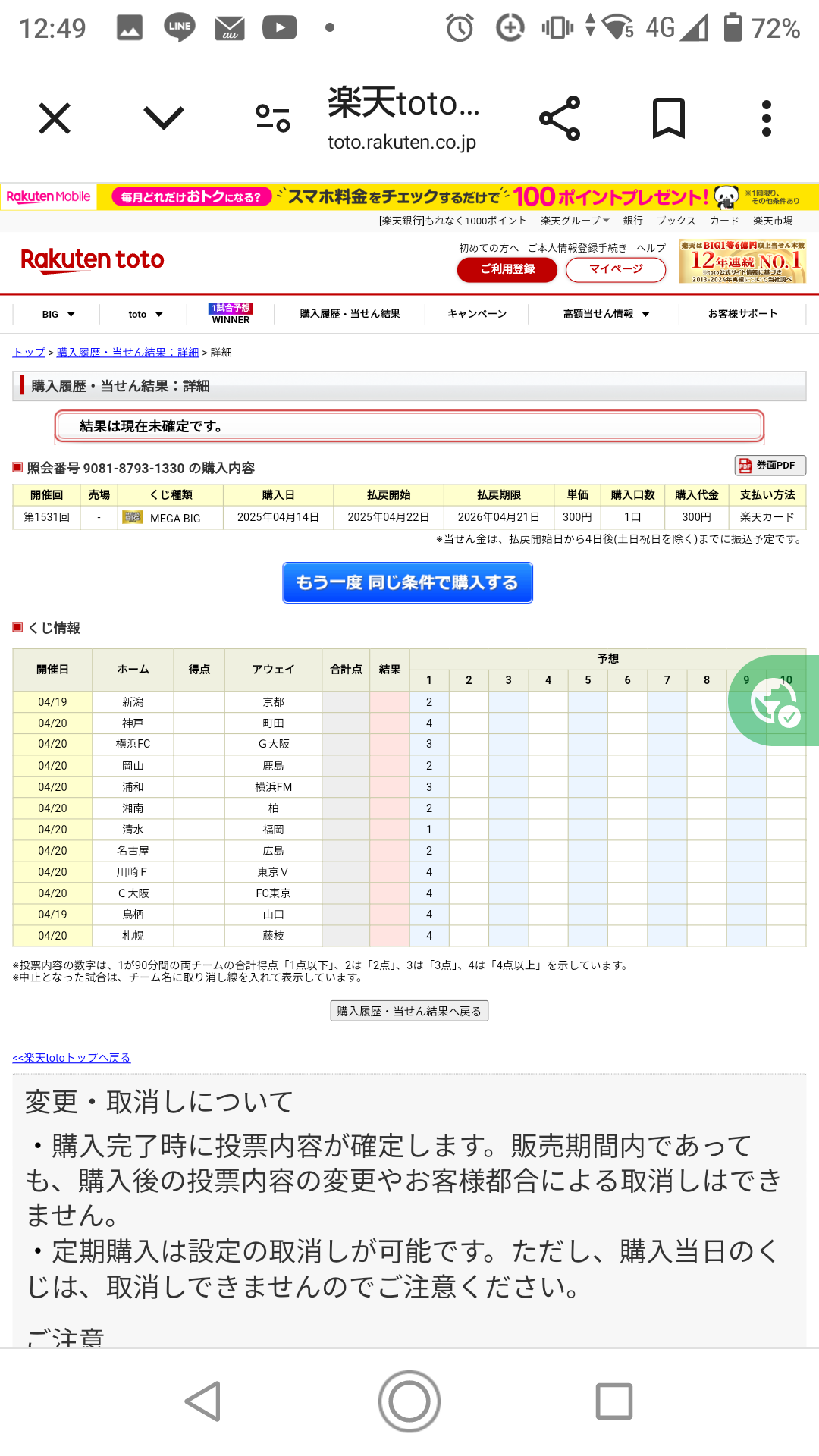The height and width of the screenshot is (1456, 819).
Task: Open the 銀行 link in top bar
Action: 633,221
